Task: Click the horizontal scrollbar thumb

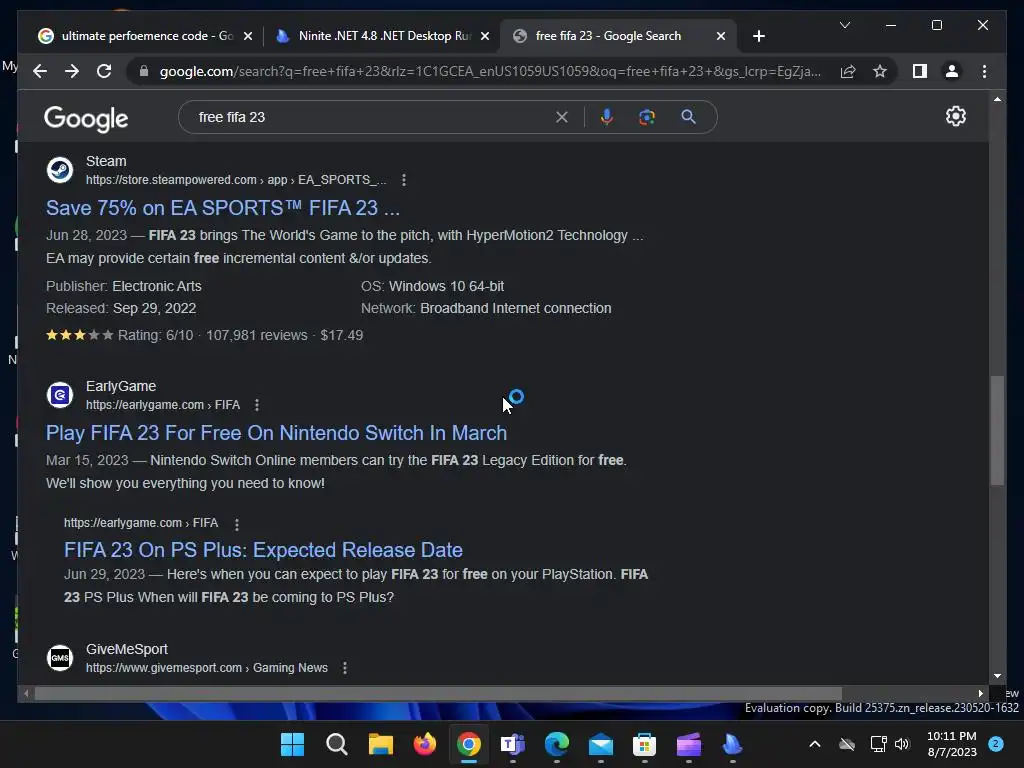Action: click(438, 694)
